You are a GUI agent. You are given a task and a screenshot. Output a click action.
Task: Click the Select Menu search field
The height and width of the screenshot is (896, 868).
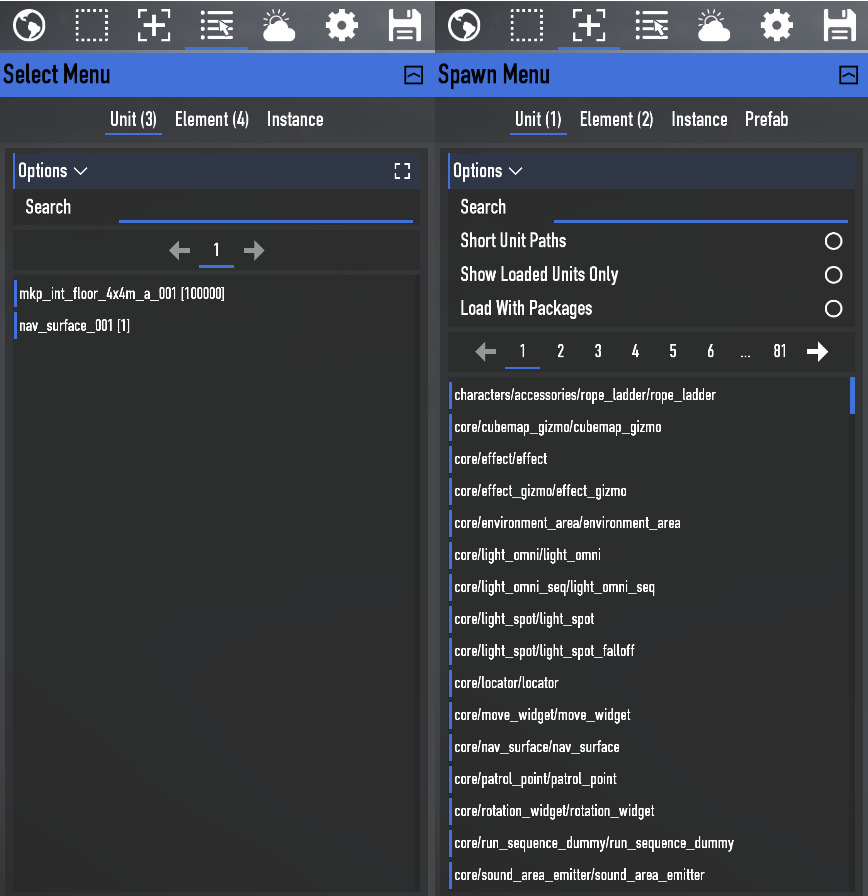[x=266, y=208]
